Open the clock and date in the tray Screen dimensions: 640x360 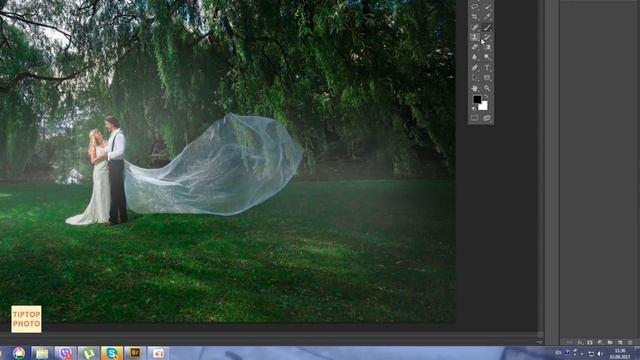tap(620, 354)
